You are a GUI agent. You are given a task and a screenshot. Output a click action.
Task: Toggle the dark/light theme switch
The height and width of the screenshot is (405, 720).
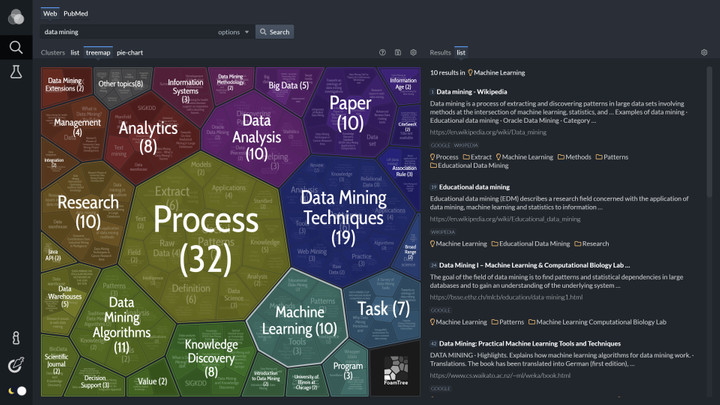pos(17,391)
